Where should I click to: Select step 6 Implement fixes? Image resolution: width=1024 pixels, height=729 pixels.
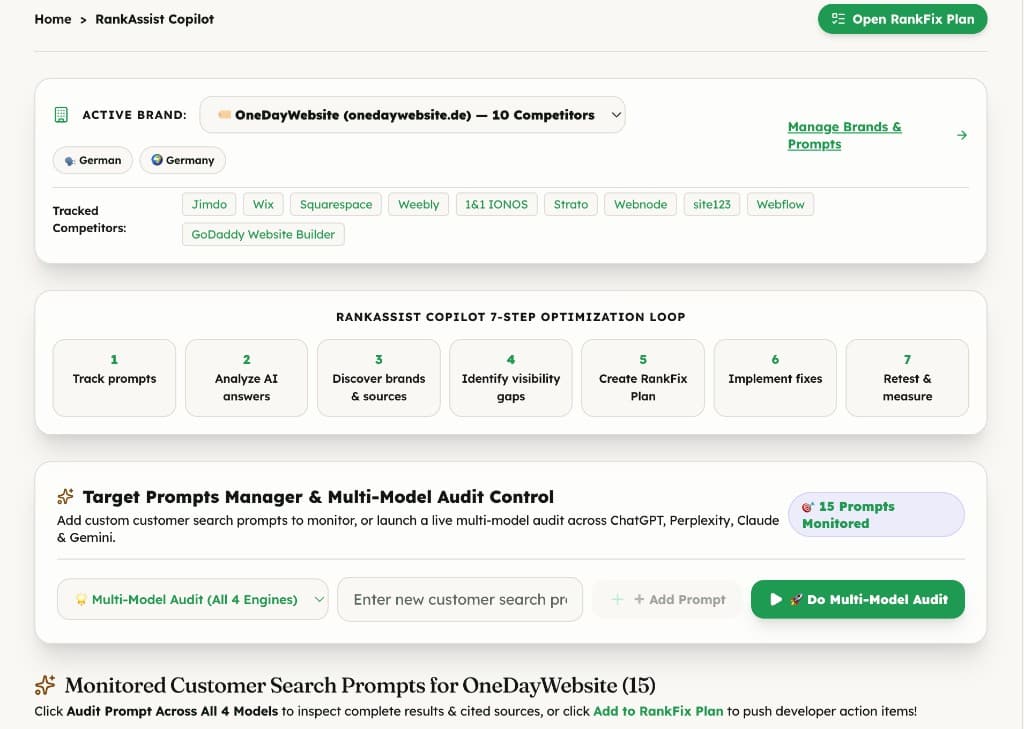(x=775, y=378)
